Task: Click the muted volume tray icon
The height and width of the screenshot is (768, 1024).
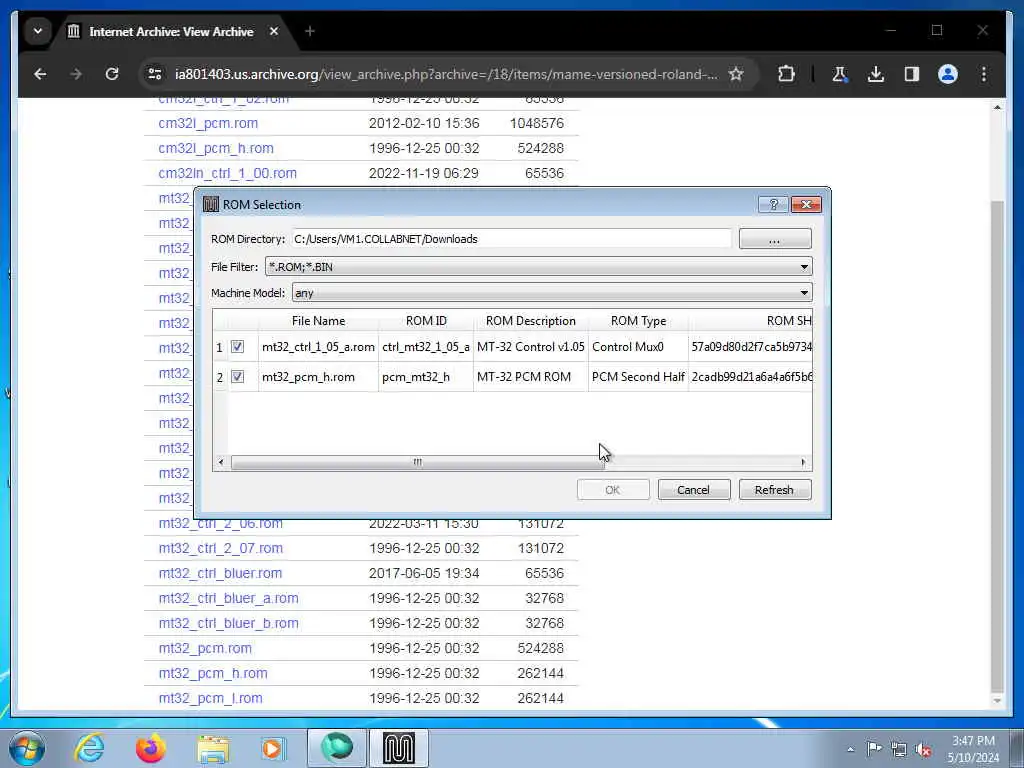Action: [x=923, y=750]
